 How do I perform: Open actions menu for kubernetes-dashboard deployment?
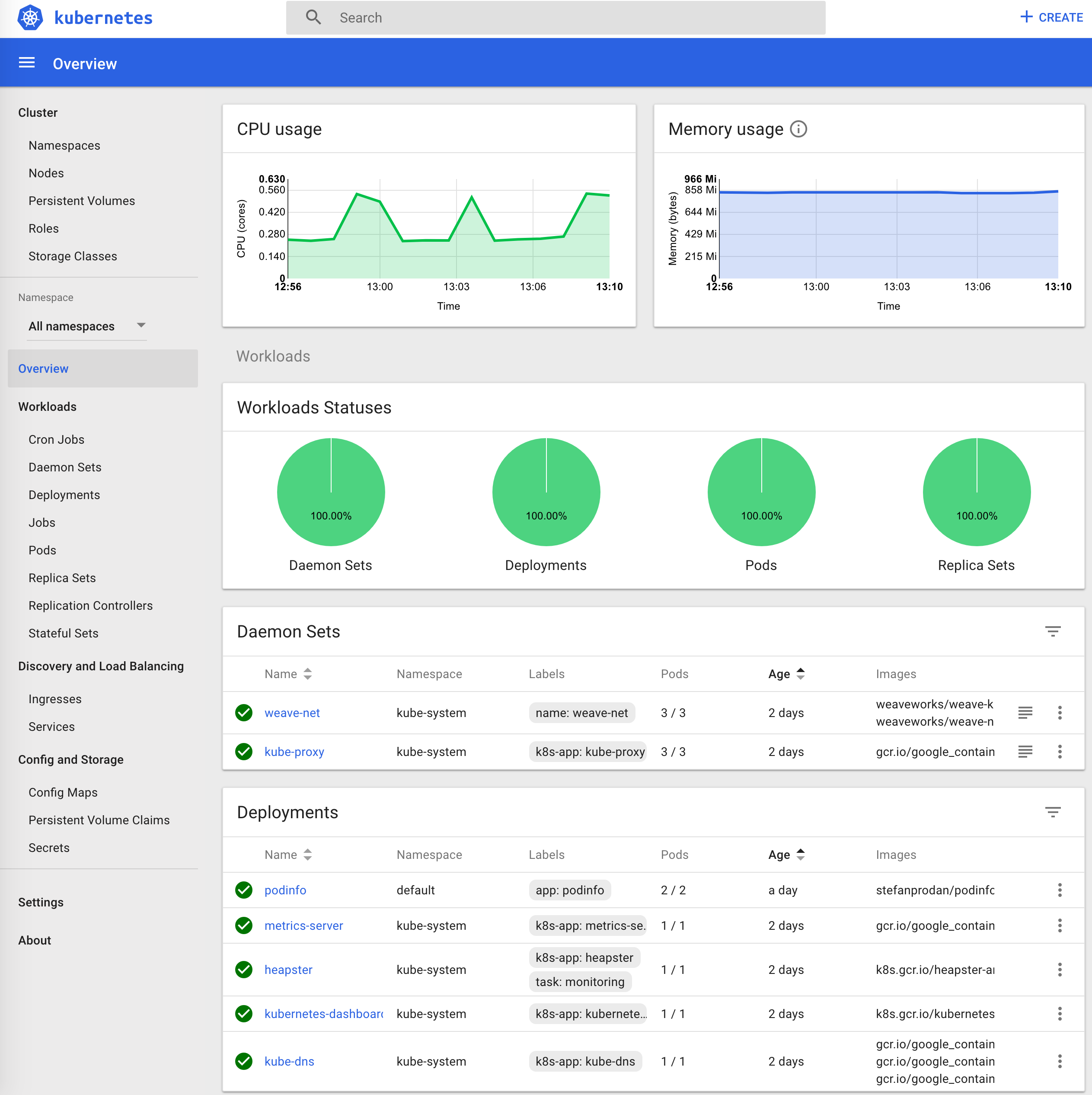1059,1013
